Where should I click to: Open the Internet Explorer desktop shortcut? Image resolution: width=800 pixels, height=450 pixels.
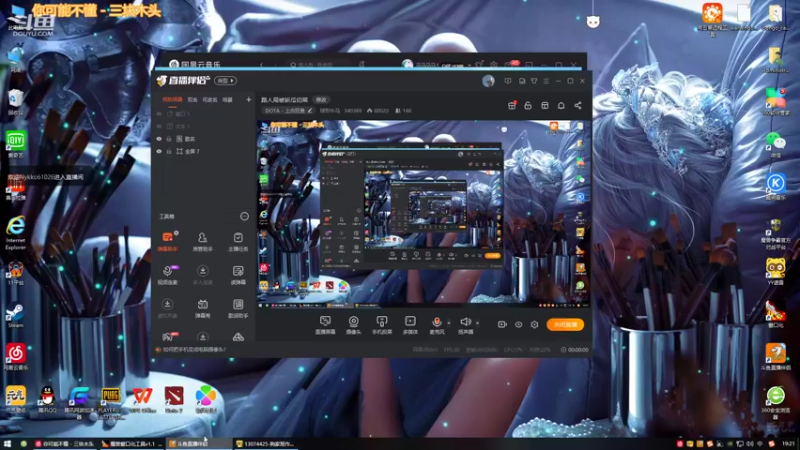16,232
